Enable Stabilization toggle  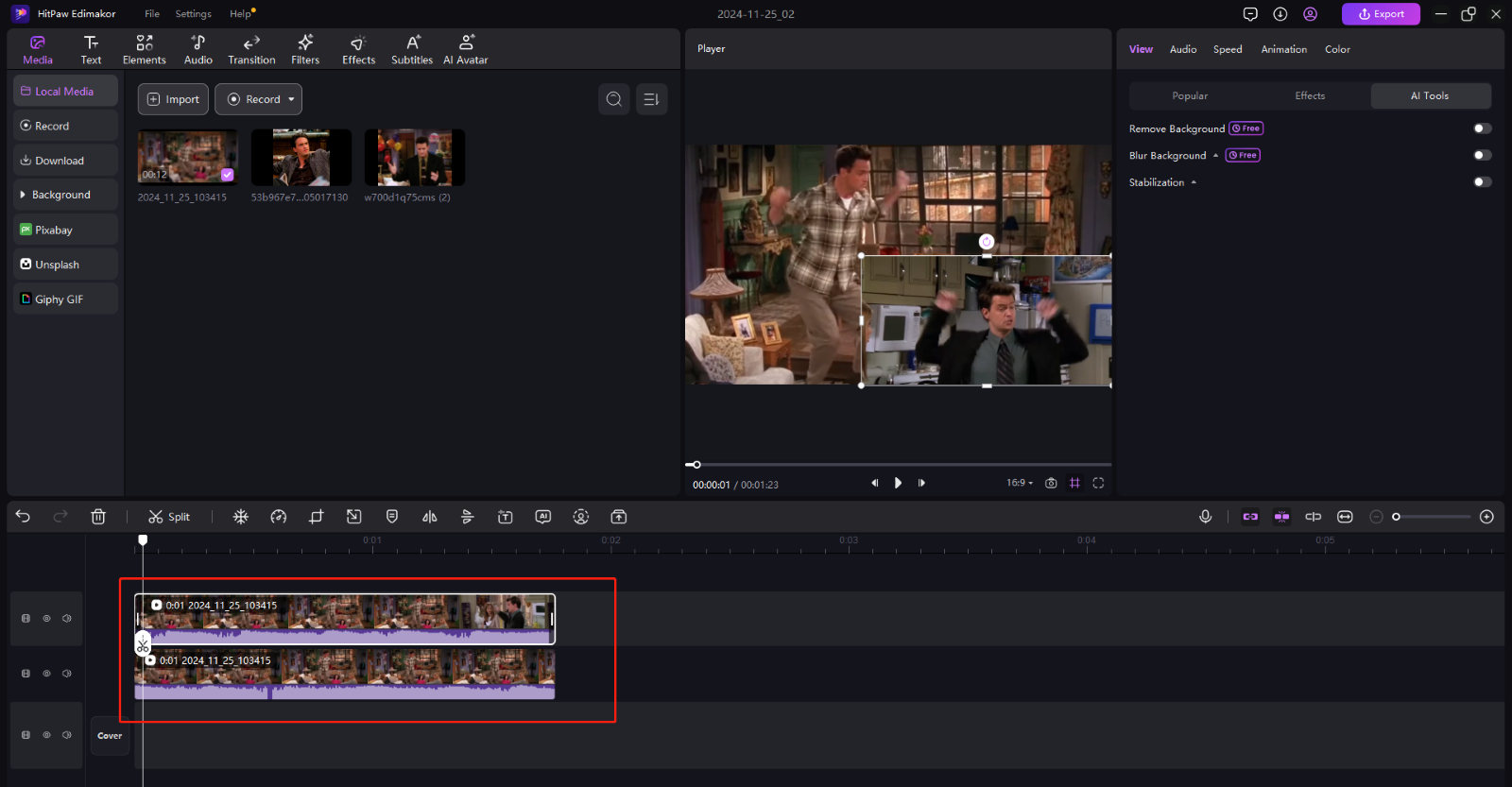[1482, 182]
